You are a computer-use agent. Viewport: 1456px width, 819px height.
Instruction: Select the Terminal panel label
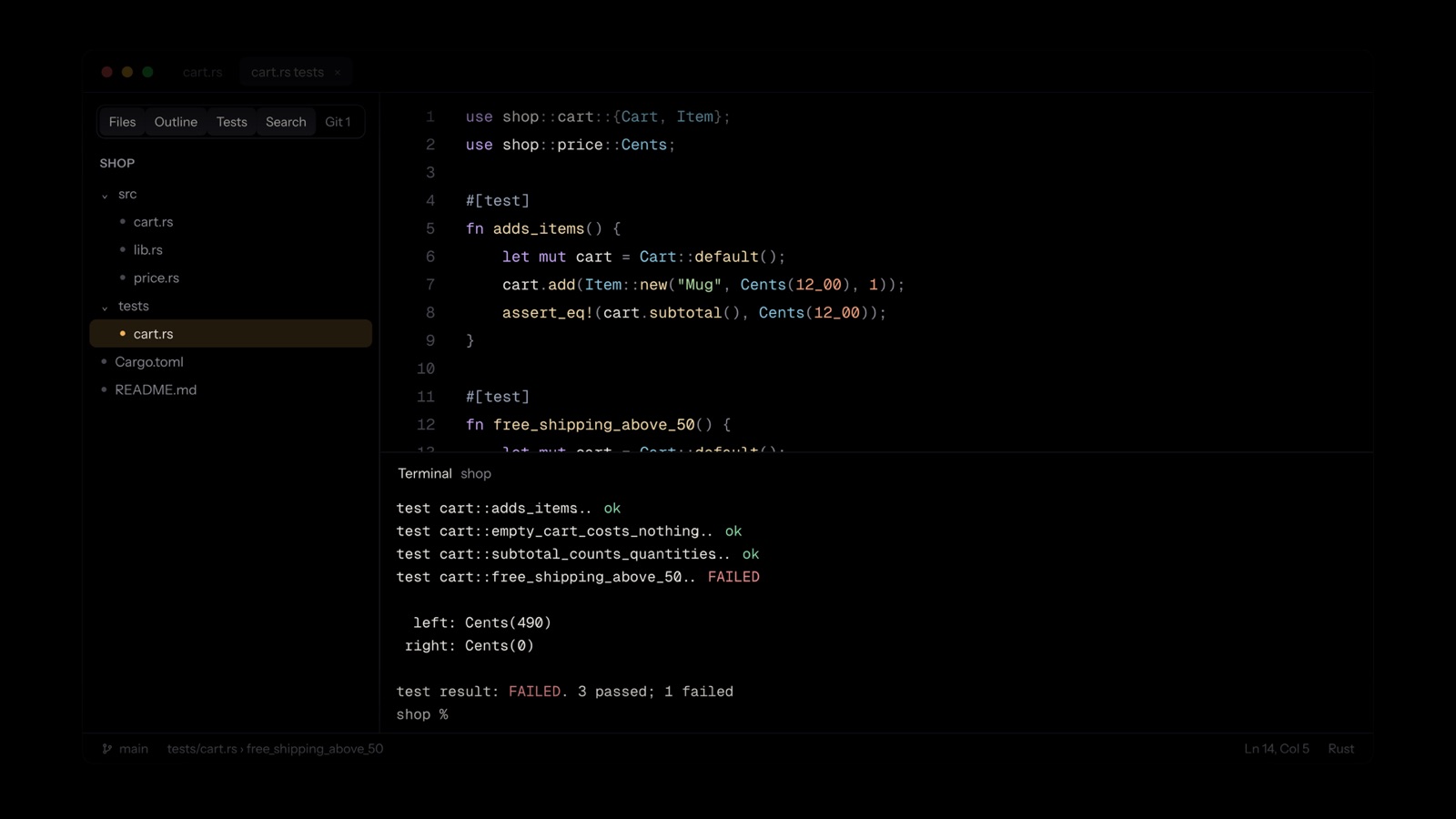[424, 474]
